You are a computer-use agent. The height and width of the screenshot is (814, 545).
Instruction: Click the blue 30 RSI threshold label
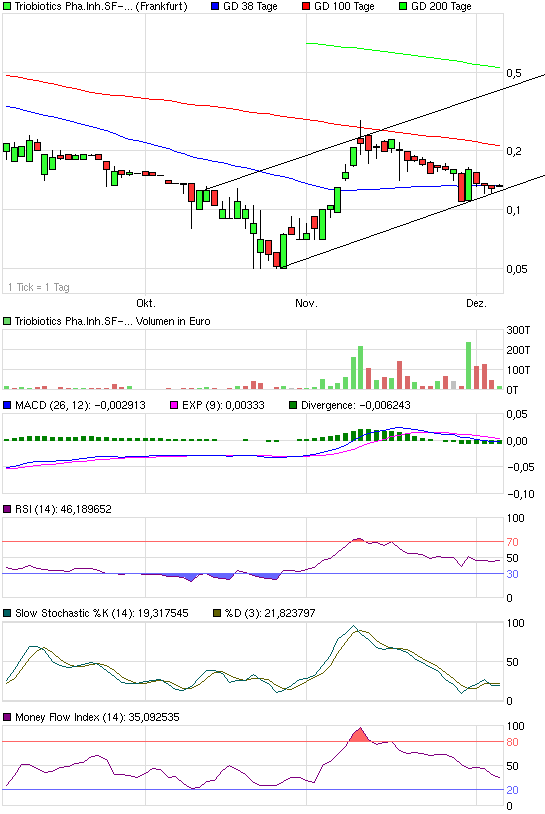pyautogui.click(x=512, y=574)
